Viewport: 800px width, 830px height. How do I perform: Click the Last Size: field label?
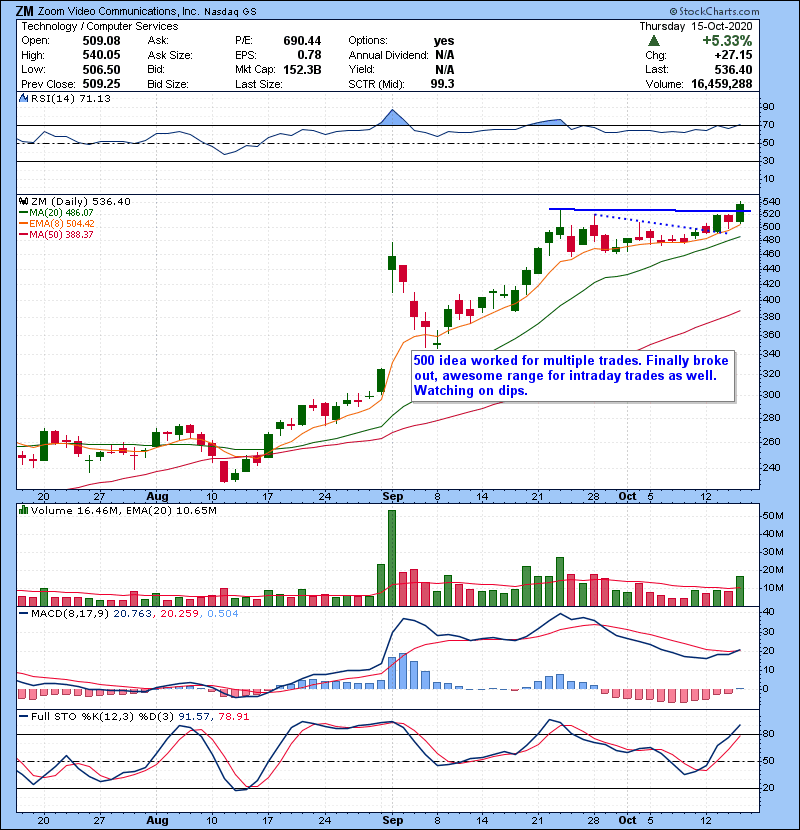[x=259, y=84]
